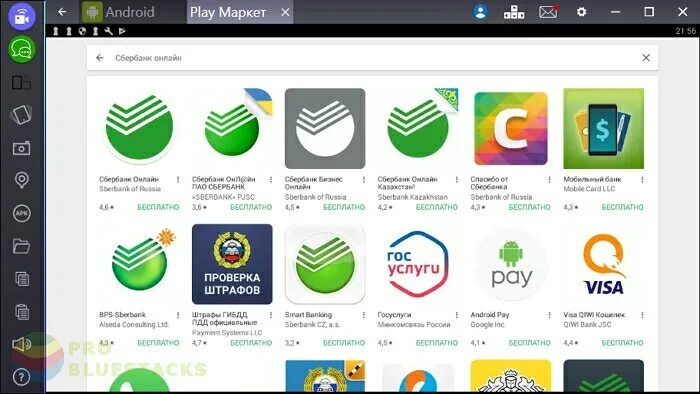Open the BlueStacks settings gear
Image resolution: width=700 pixels, height=394 pixels.
[x=581, y=12]
